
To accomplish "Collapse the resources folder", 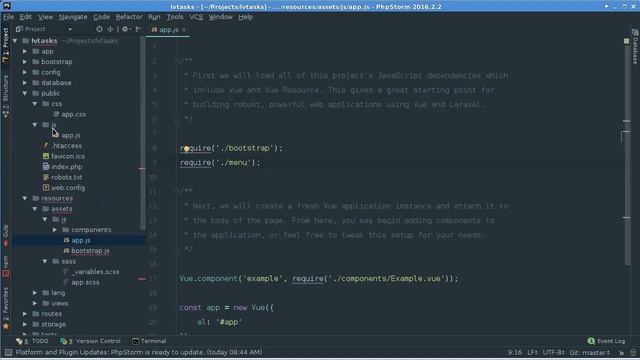I will (x=25, y=198).
